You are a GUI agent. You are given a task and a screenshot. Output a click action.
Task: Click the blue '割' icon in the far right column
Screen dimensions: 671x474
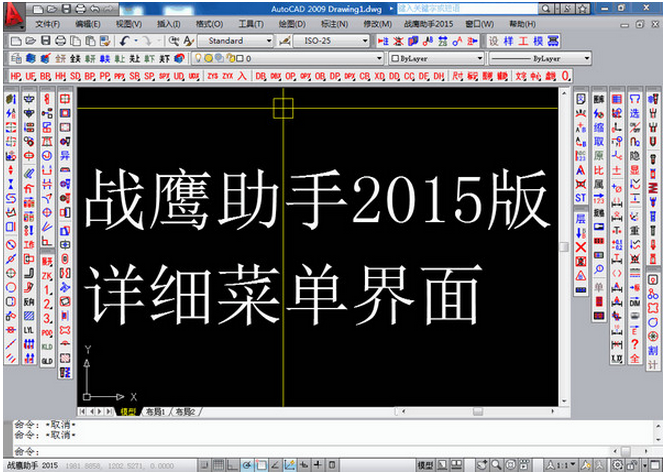[653, 350]
